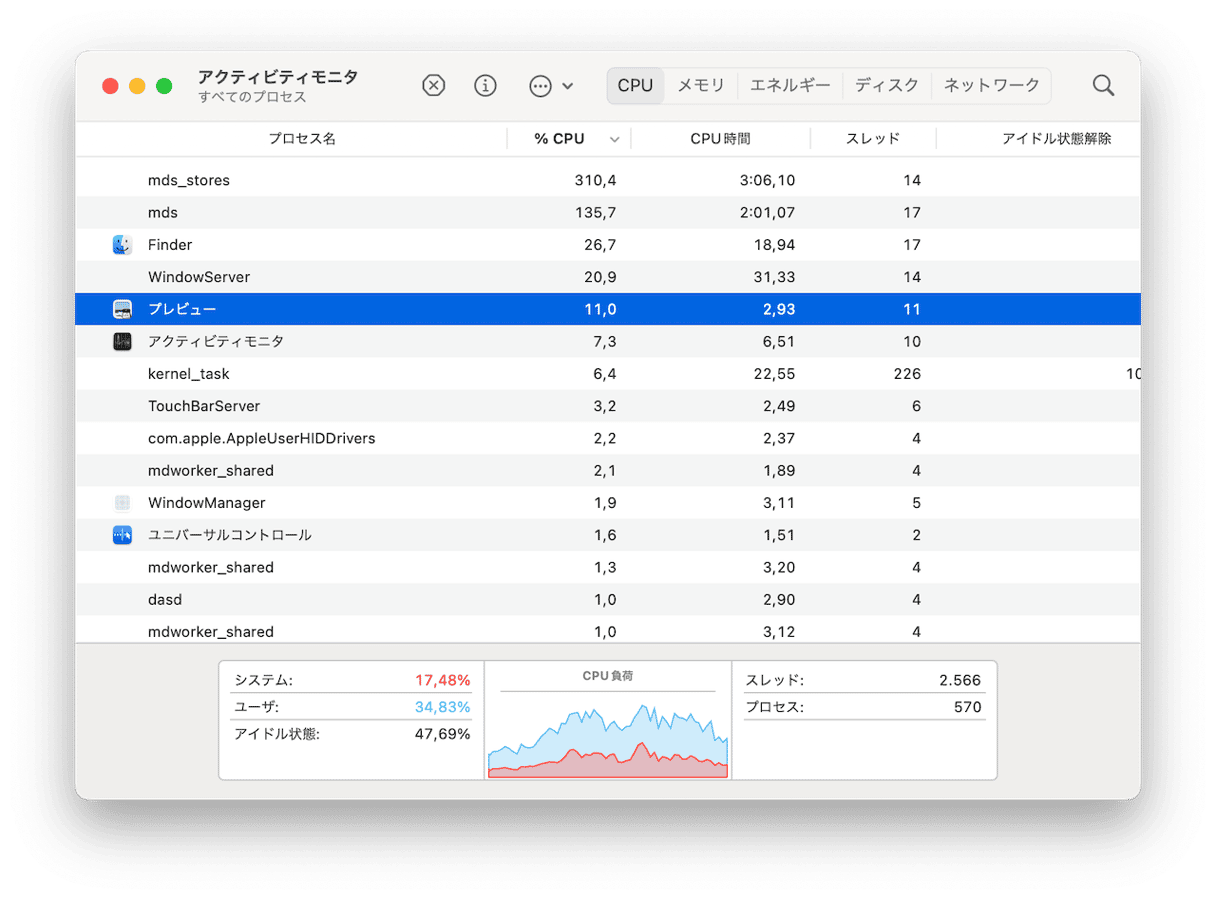Select the dasd process row
The image size is (1216, 899).
click(608, 599)
